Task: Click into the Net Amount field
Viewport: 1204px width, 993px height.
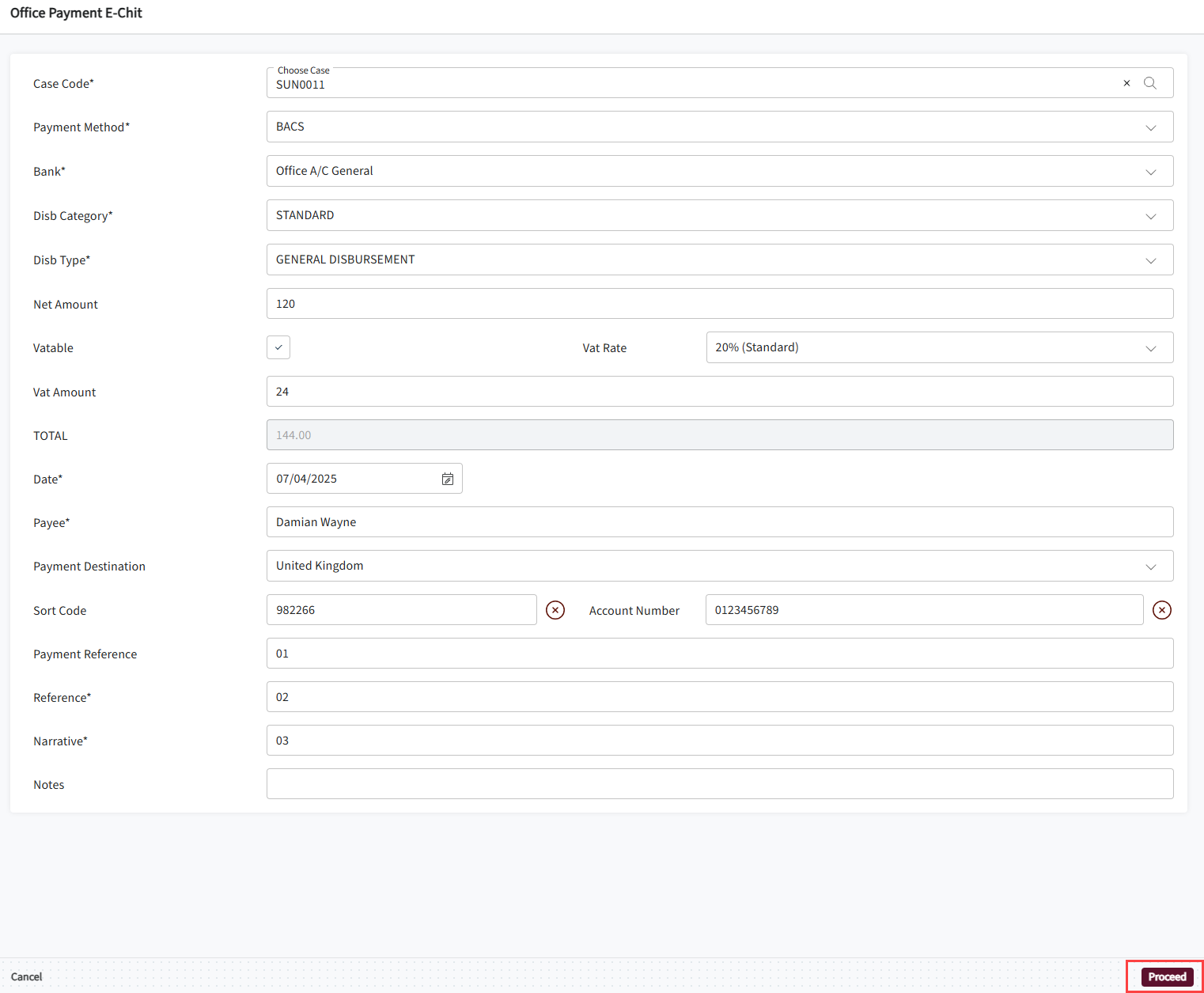Action: point(720,304)
